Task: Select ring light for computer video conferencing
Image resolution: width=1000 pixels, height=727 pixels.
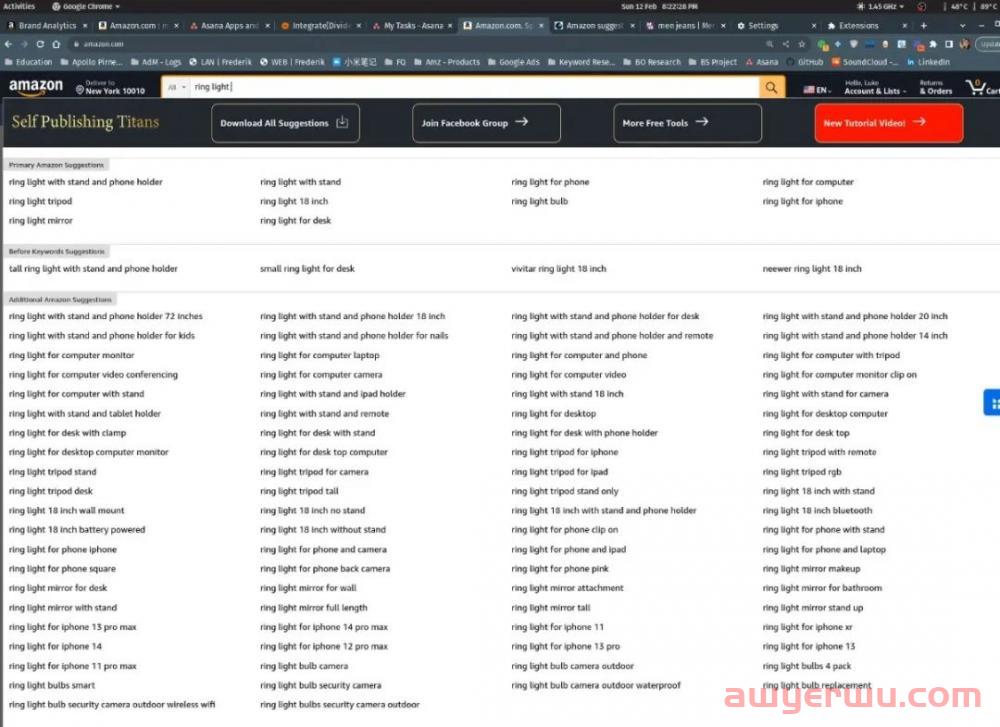Action: 93,375
